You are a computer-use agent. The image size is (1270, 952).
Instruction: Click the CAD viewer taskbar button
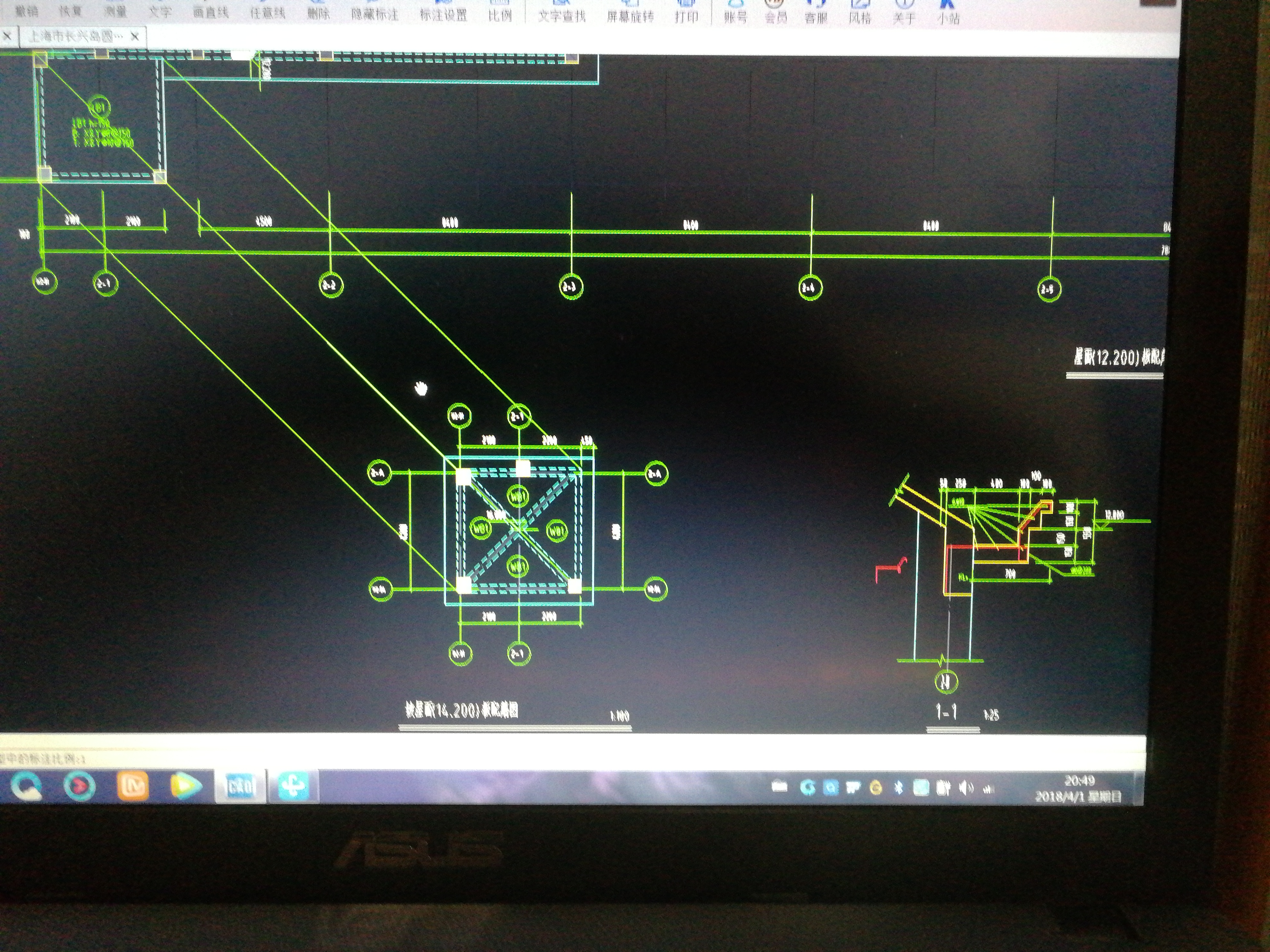click(x=241, y=787)
